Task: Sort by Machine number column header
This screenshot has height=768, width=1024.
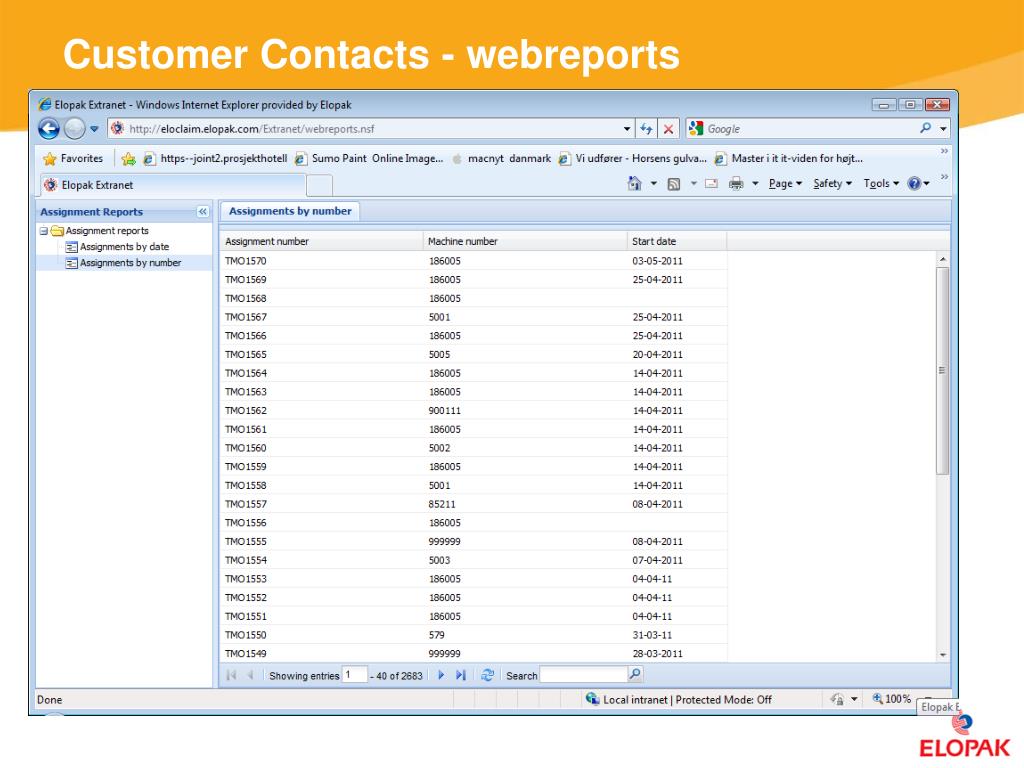Action: click(525, 241)
